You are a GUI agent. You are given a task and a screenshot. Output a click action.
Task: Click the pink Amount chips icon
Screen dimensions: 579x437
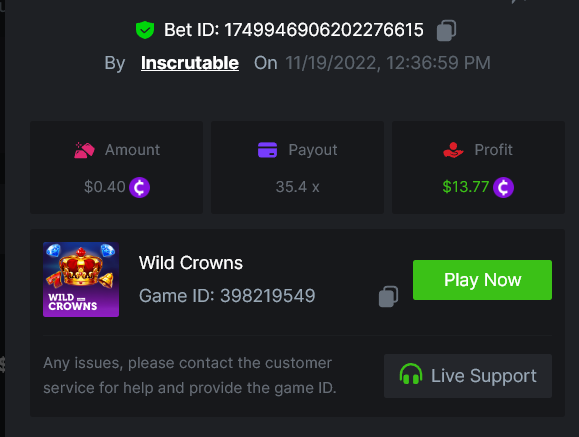84,150
